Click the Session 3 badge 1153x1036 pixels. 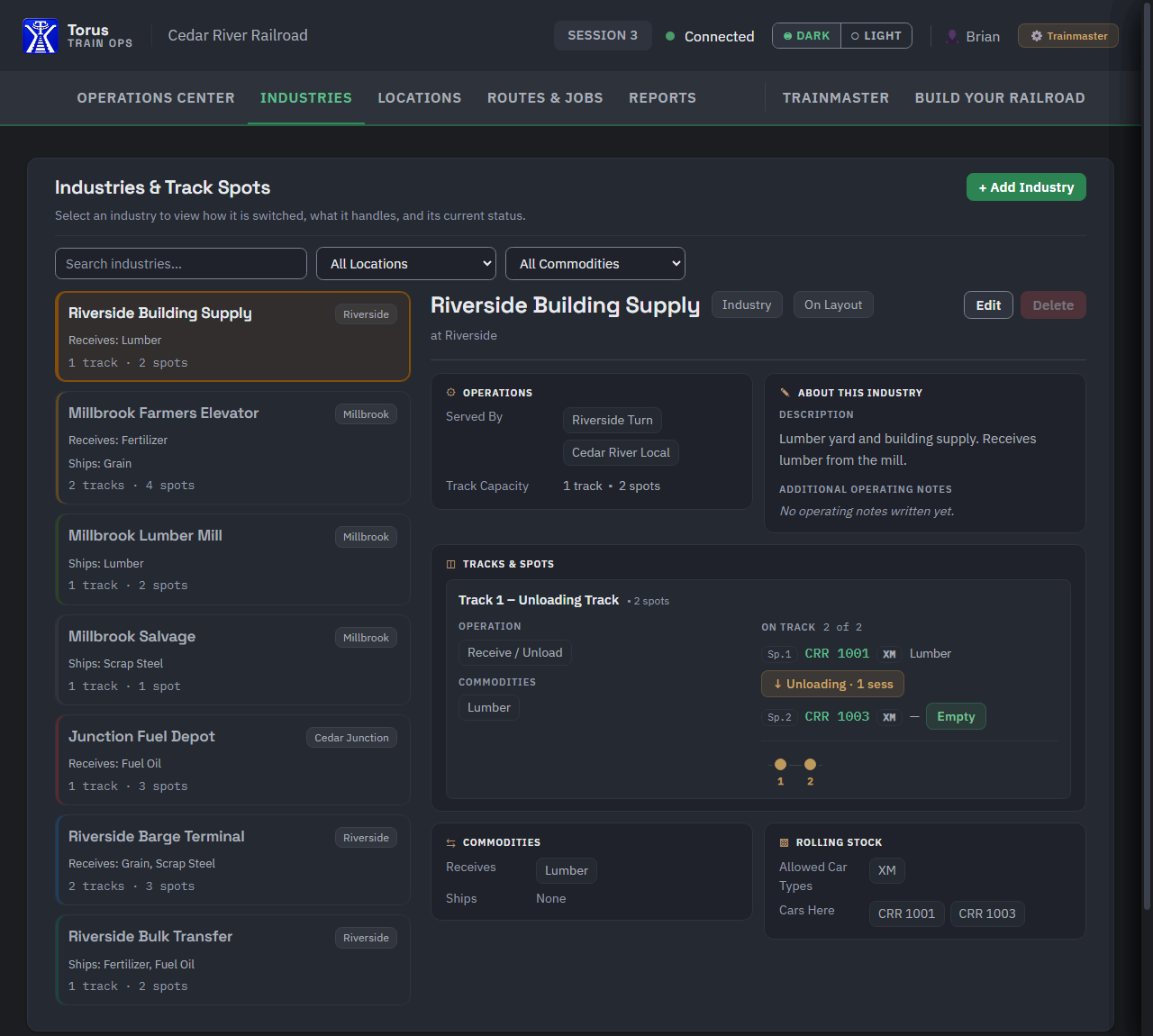[603, 36]
